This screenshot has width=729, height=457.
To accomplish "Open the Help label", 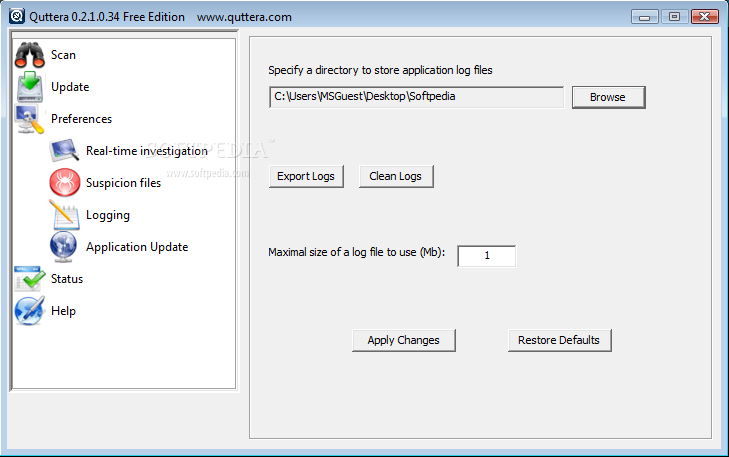I will pyautogui.click(x=63, y=311).
